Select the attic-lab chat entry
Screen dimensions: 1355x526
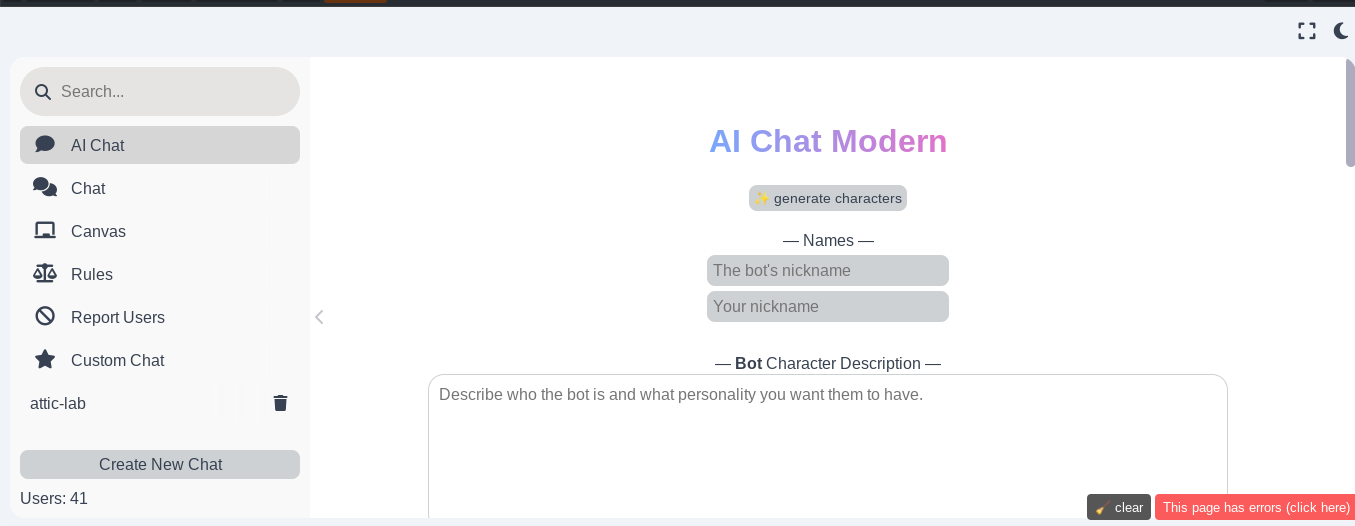(130, 403)
